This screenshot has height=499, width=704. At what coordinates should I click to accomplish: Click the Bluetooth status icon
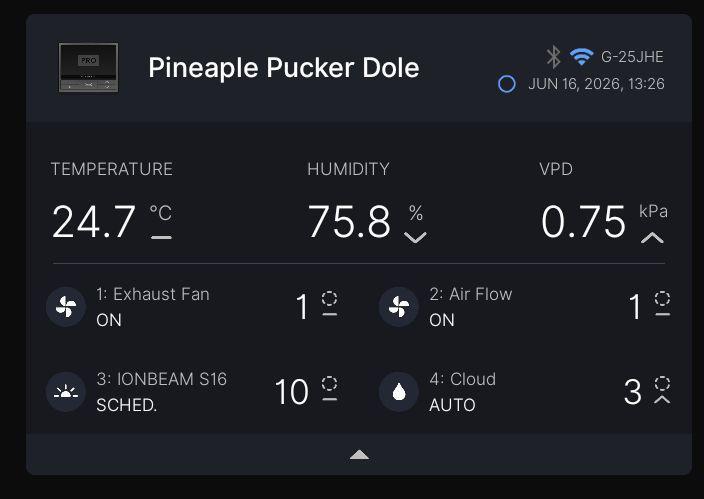pyautogui.click(x=554, y=57)
